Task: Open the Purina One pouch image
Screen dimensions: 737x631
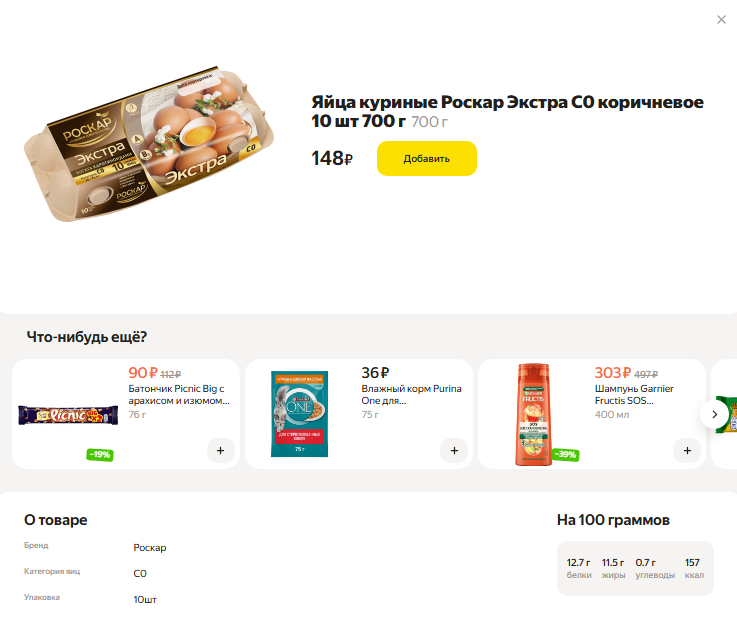Action: 300,413
